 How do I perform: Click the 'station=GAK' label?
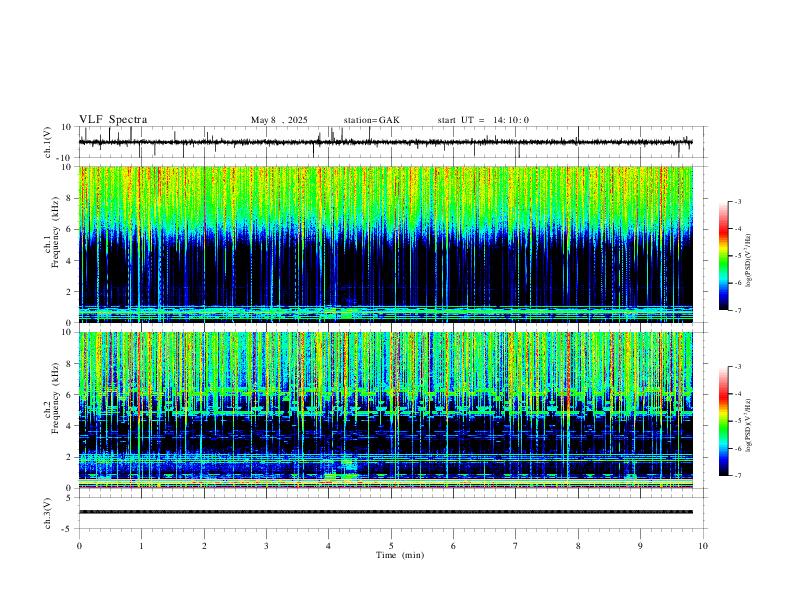click(x=372, y=120)
